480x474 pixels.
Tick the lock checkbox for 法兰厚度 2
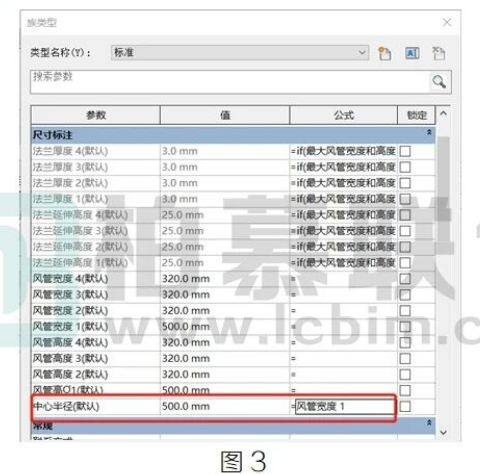(x=405, y=183)
